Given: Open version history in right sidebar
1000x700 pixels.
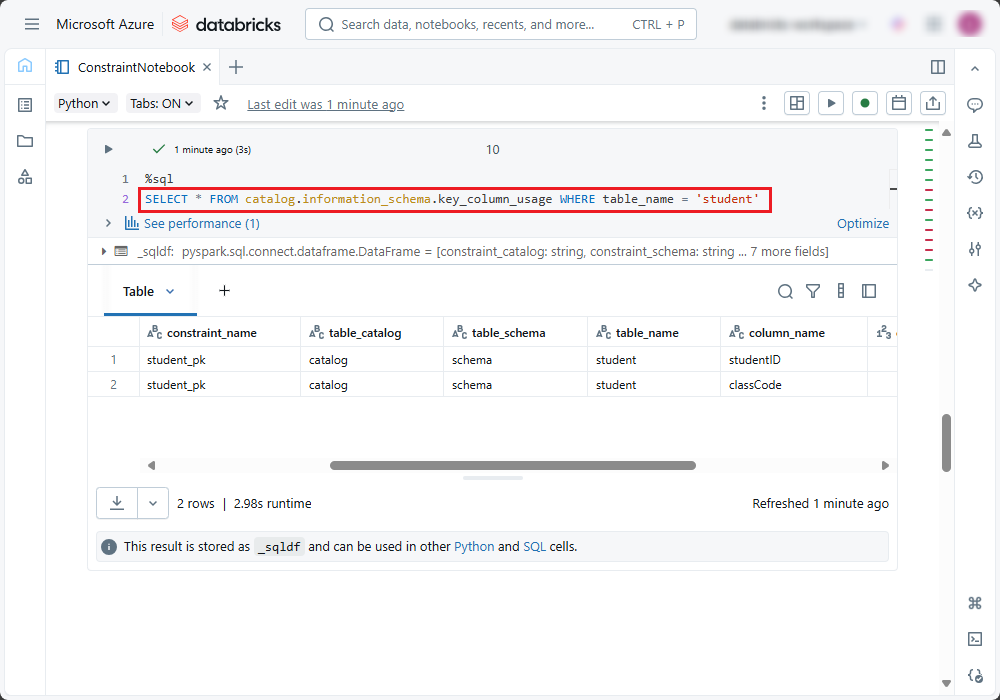Looking at the screenshot, I should [975, 177].
